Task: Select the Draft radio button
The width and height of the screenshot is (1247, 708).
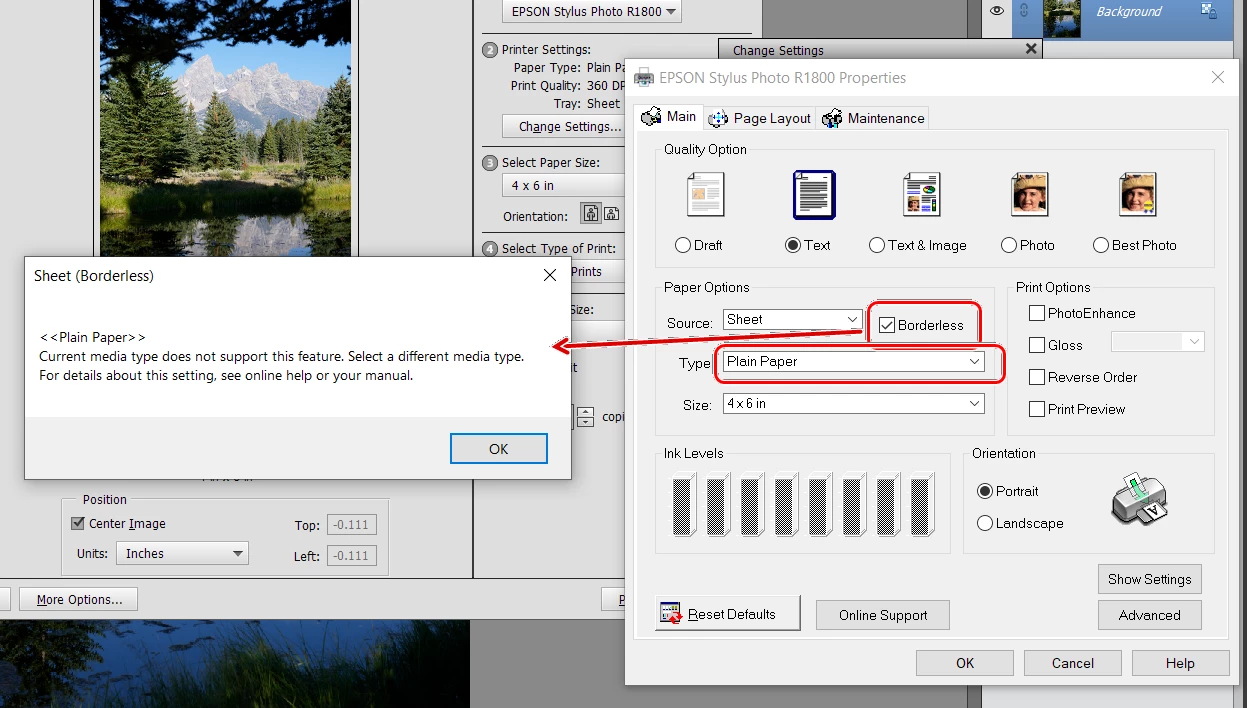Action: (683, 245)
